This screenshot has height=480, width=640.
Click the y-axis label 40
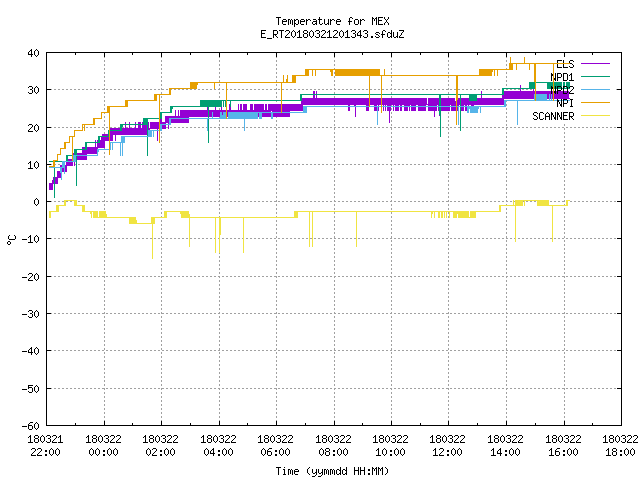[x=33, y=53]
